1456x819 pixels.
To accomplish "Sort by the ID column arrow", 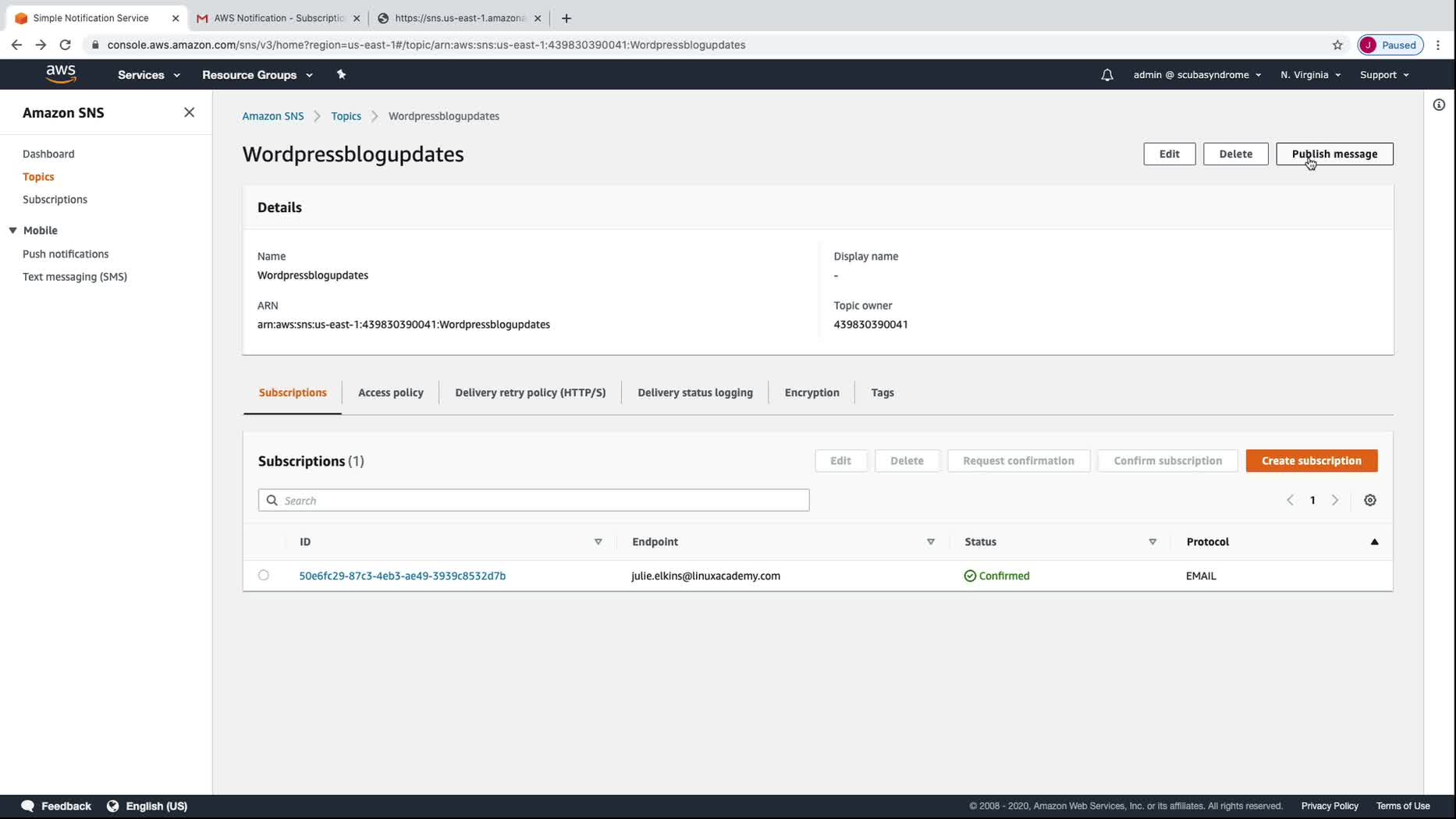I will (598, 541).
